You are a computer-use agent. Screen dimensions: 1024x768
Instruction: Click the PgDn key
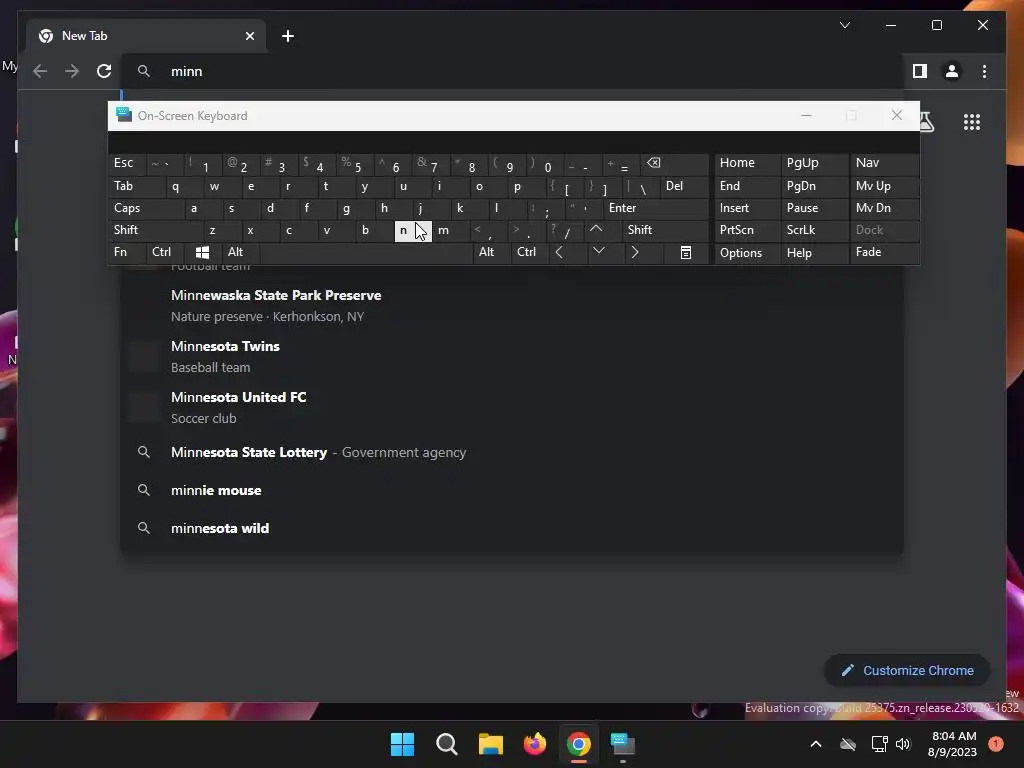click(815, 186)
